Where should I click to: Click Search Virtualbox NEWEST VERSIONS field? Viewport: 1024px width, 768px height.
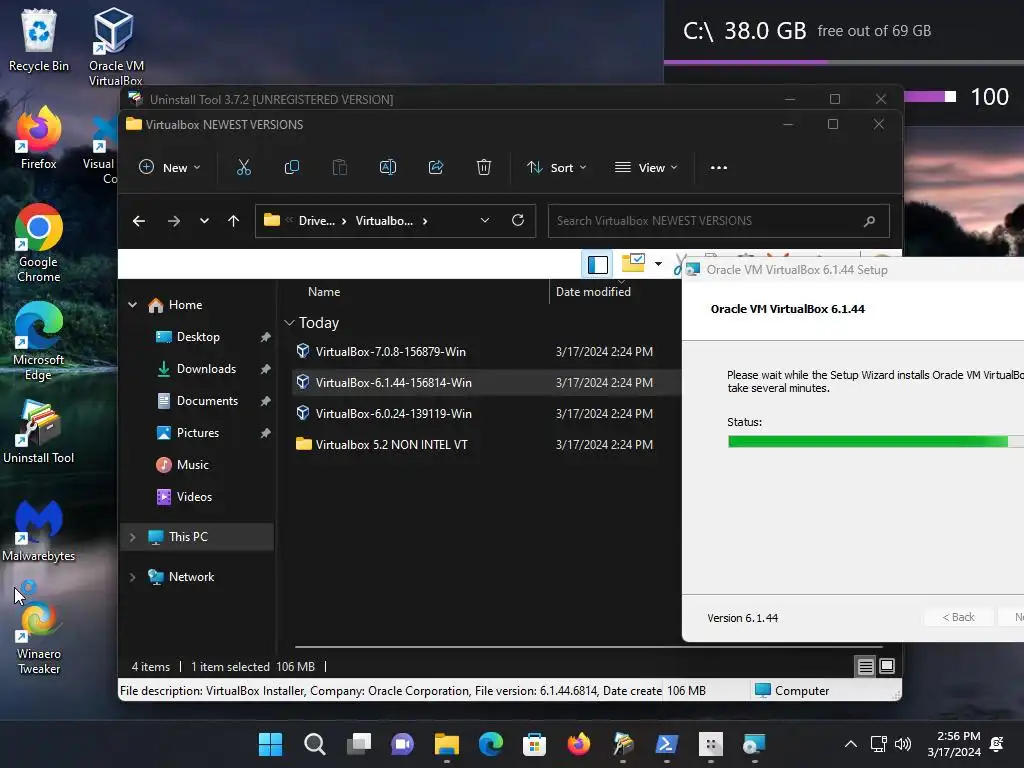tap(718, 221)
